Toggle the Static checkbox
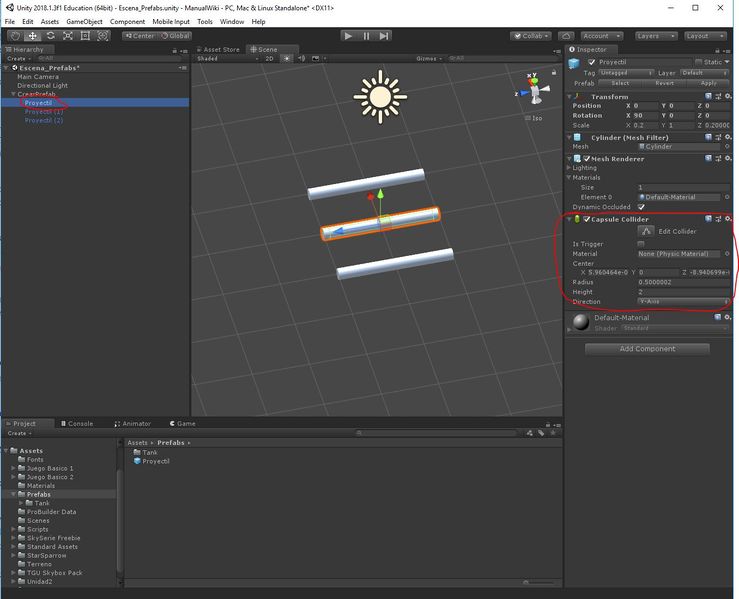Screen dimensions: 739x599 point(699,62)
